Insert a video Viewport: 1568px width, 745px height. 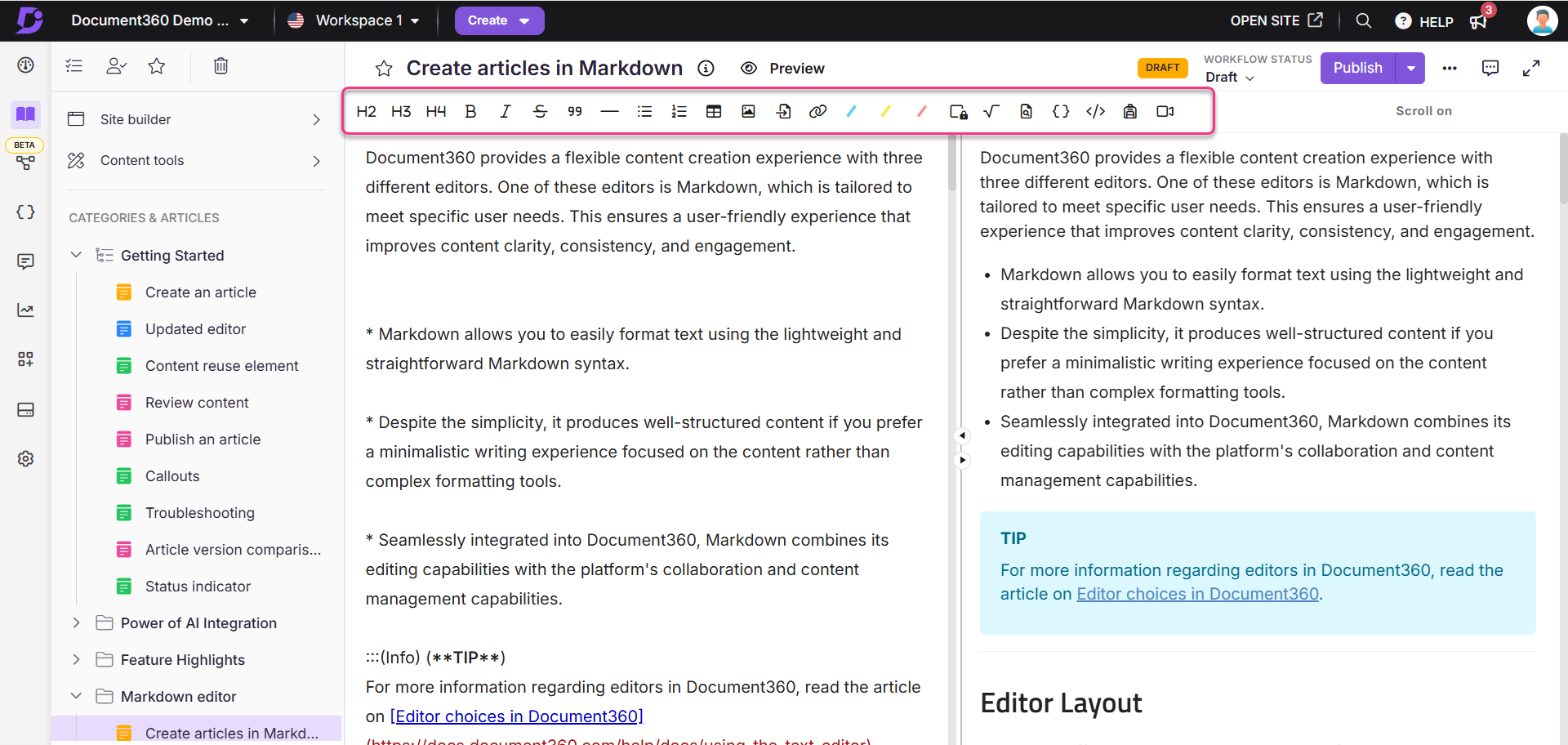pyautogui.click(x=1165, y=111)
